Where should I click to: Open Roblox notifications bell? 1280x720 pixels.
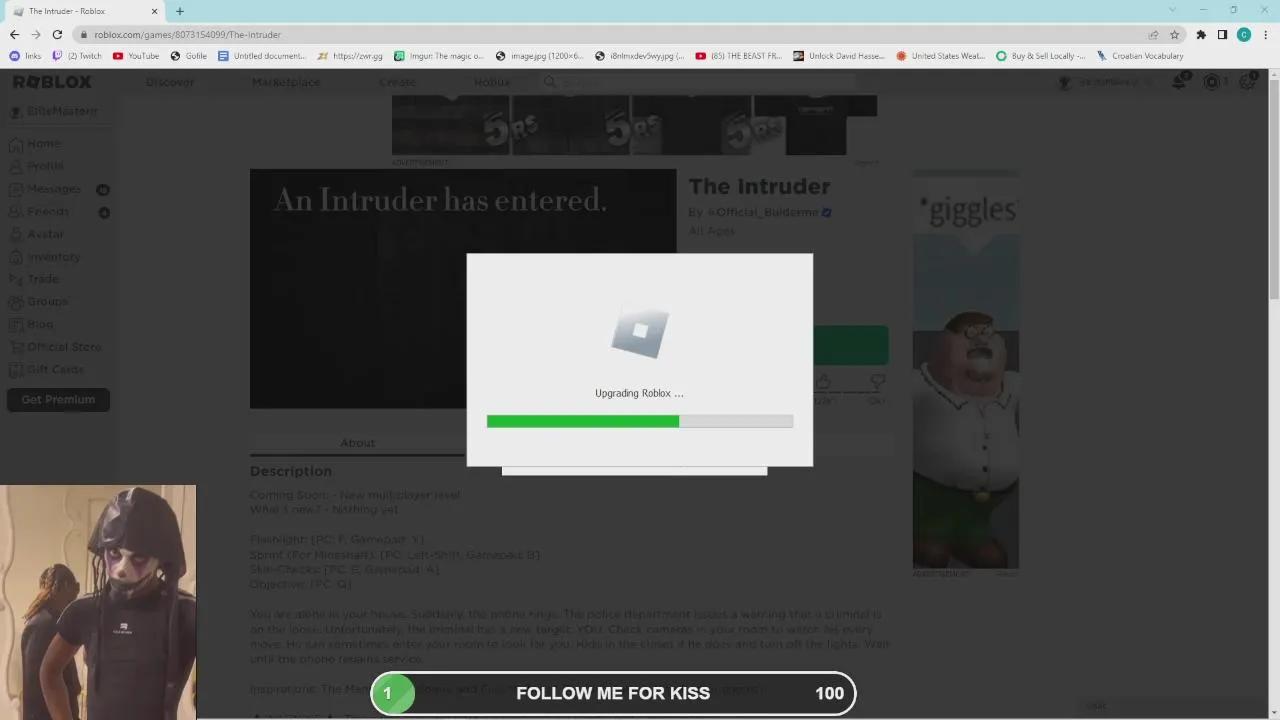[x=1180, y=82]
